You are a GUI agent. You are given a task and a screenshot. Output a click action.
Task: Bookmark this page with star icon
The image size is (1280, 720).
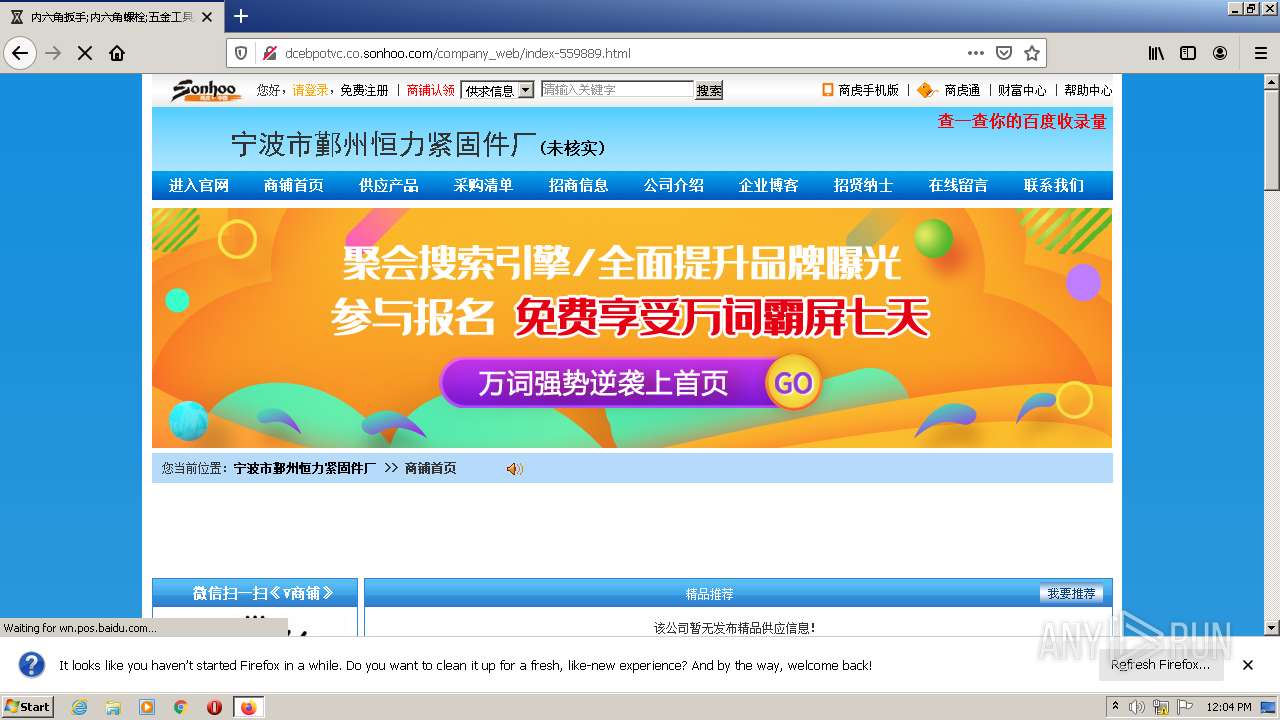[1032, 53]
